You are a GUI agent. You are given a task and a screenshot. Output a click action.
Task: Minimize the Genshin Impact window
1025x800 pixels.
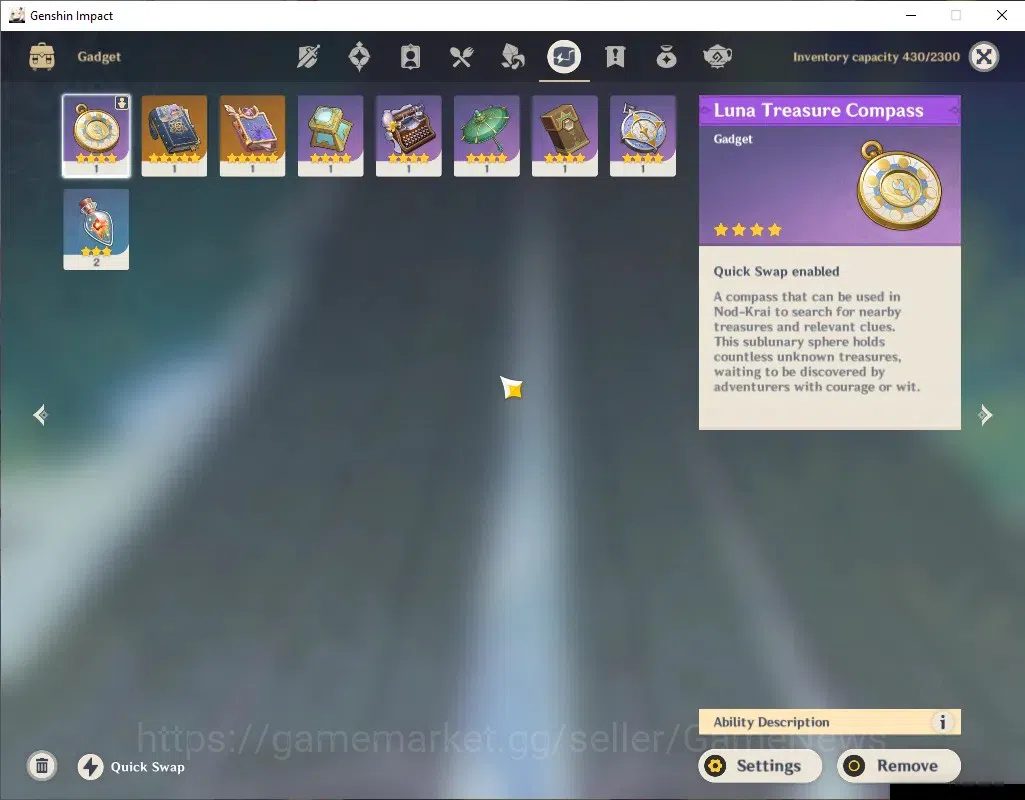(x=911, y=15)
